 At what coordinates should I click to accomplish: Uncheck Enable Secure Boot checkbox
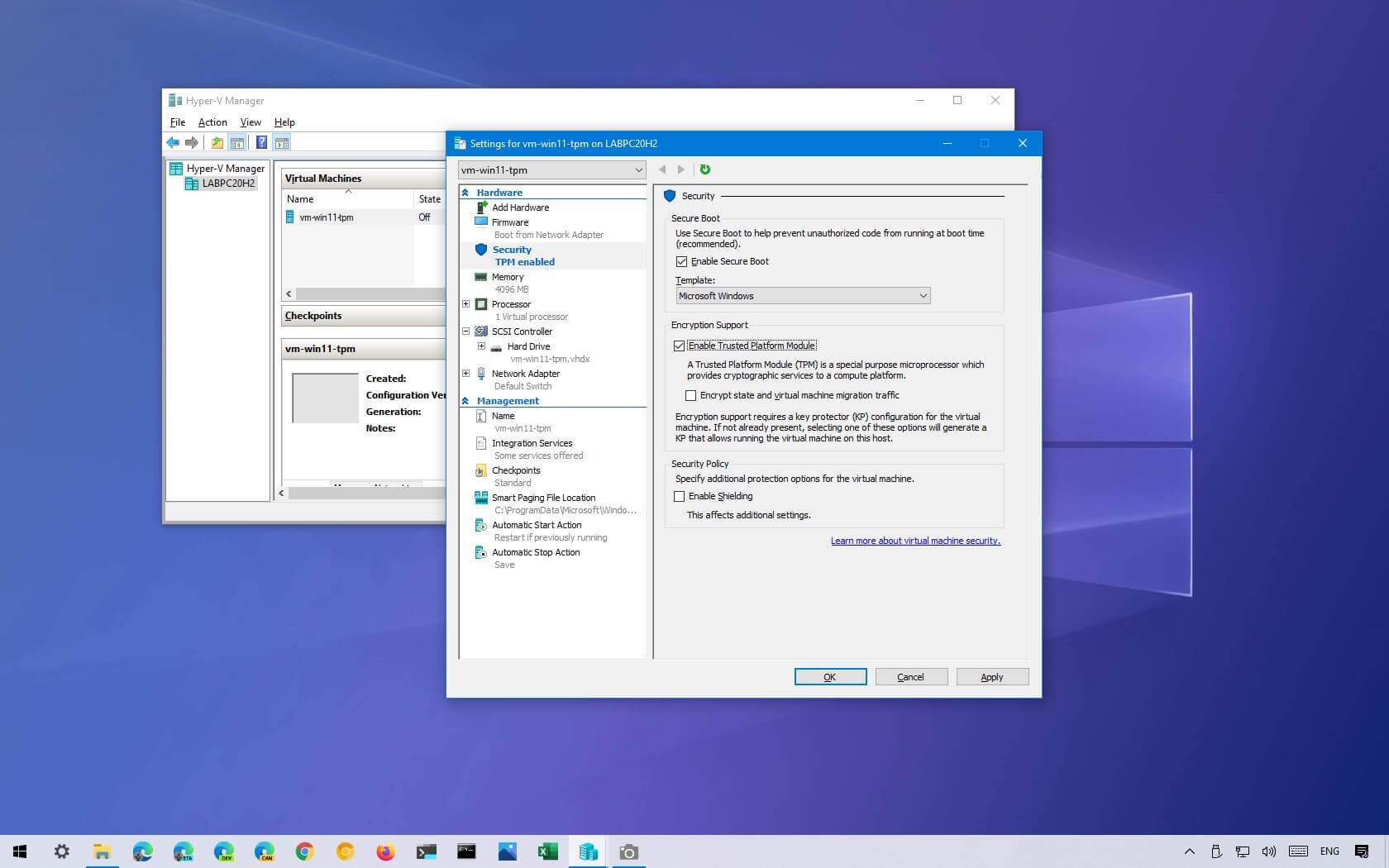(681, 262)
